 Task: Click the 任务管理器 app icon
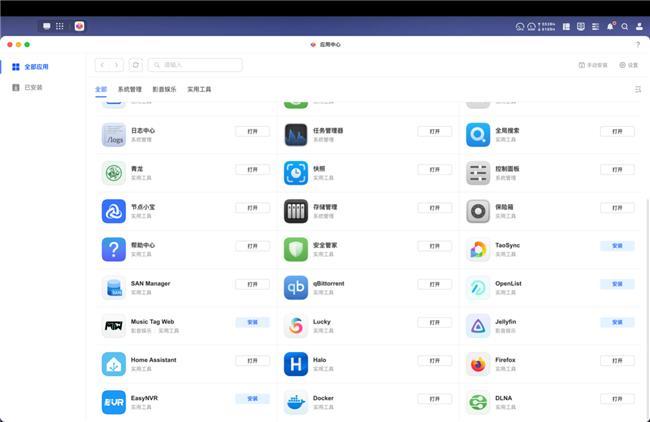(296, 135)
